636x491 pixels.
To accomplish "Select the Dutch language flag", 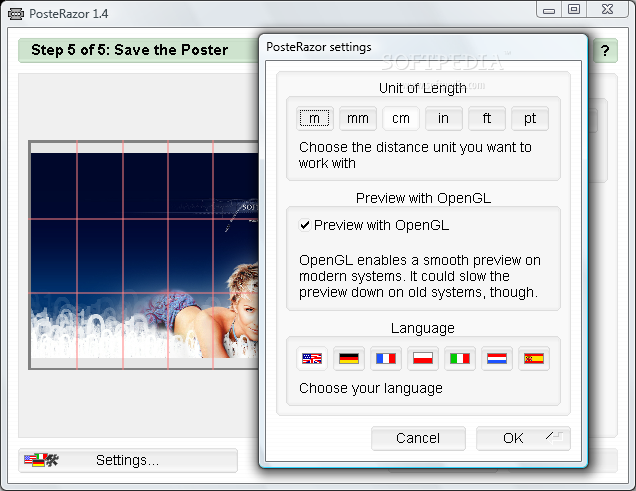I will (497, 358).
